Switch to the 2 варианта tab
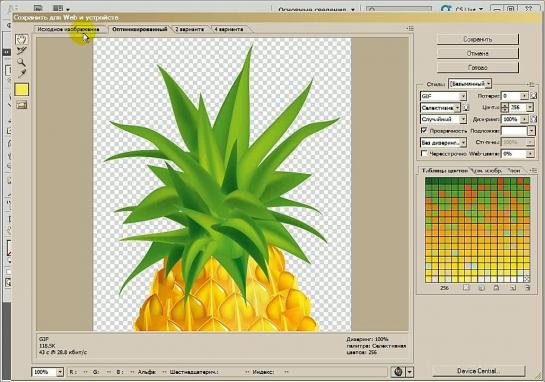 [189, 29]
